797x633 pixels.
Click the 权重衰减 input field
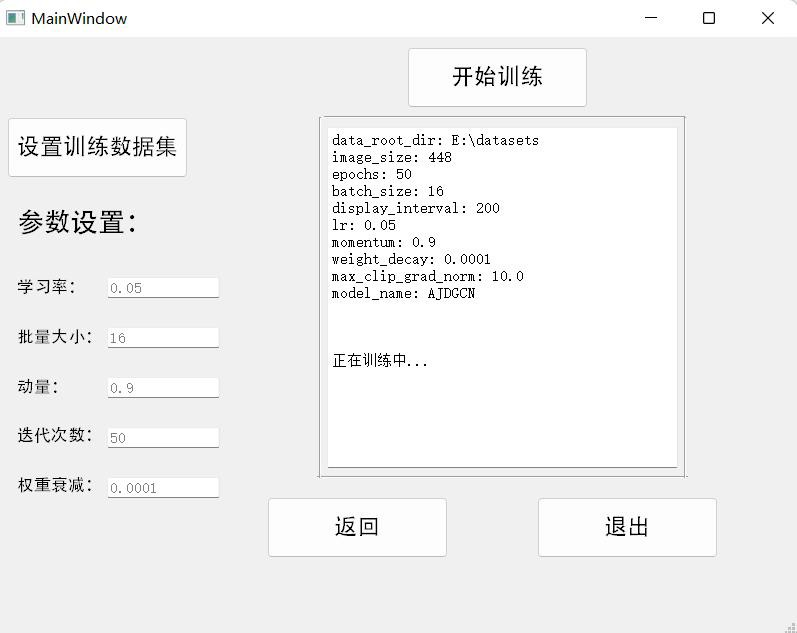click(163, 488)
